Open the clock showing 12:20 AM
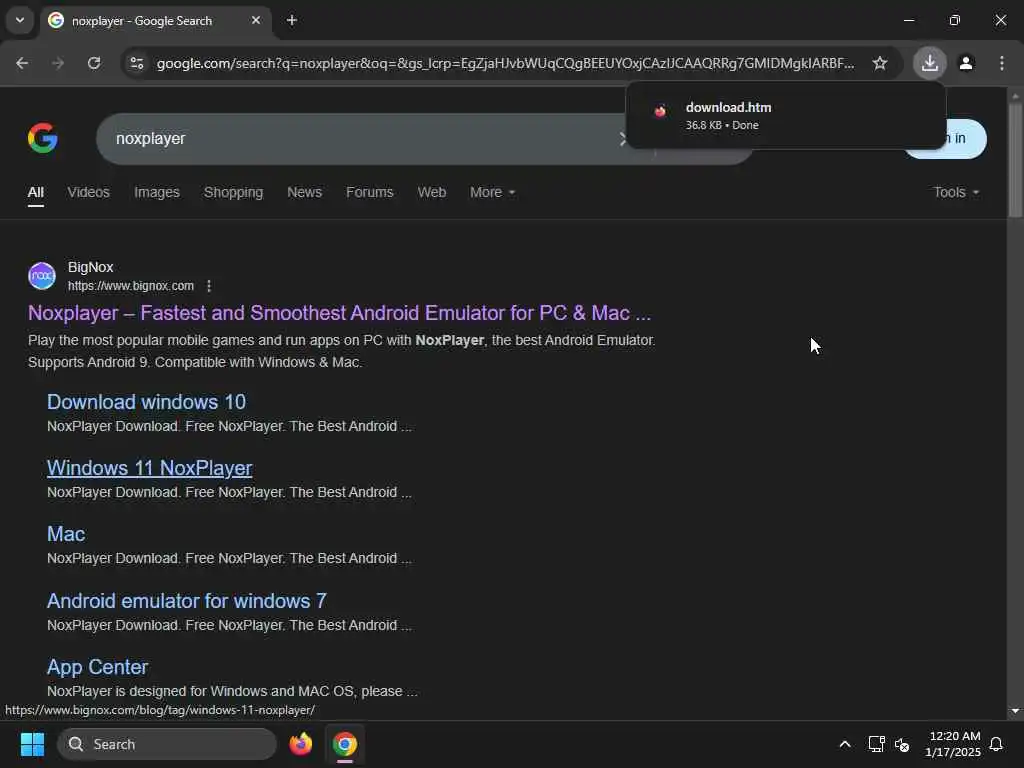 [953, 744]
